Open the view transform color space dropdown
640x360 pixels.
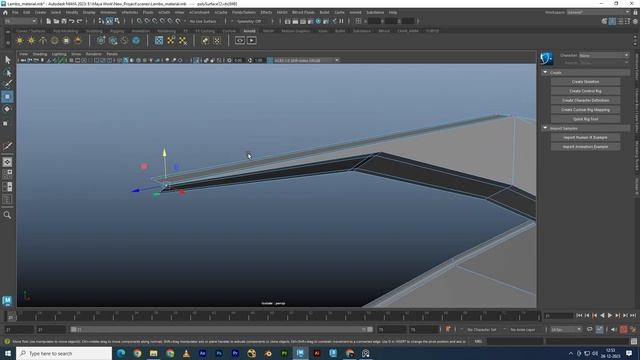[306, 60]
